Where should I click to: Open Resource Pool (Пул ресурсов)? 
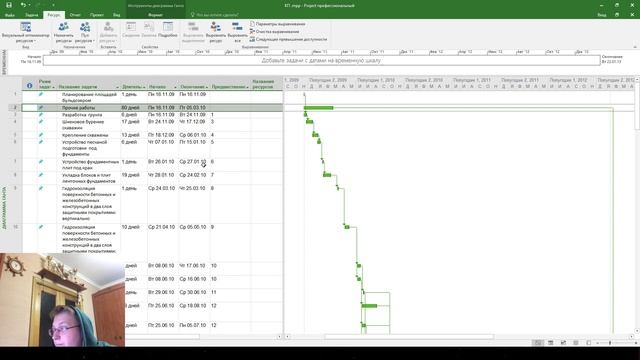point(85,32)
